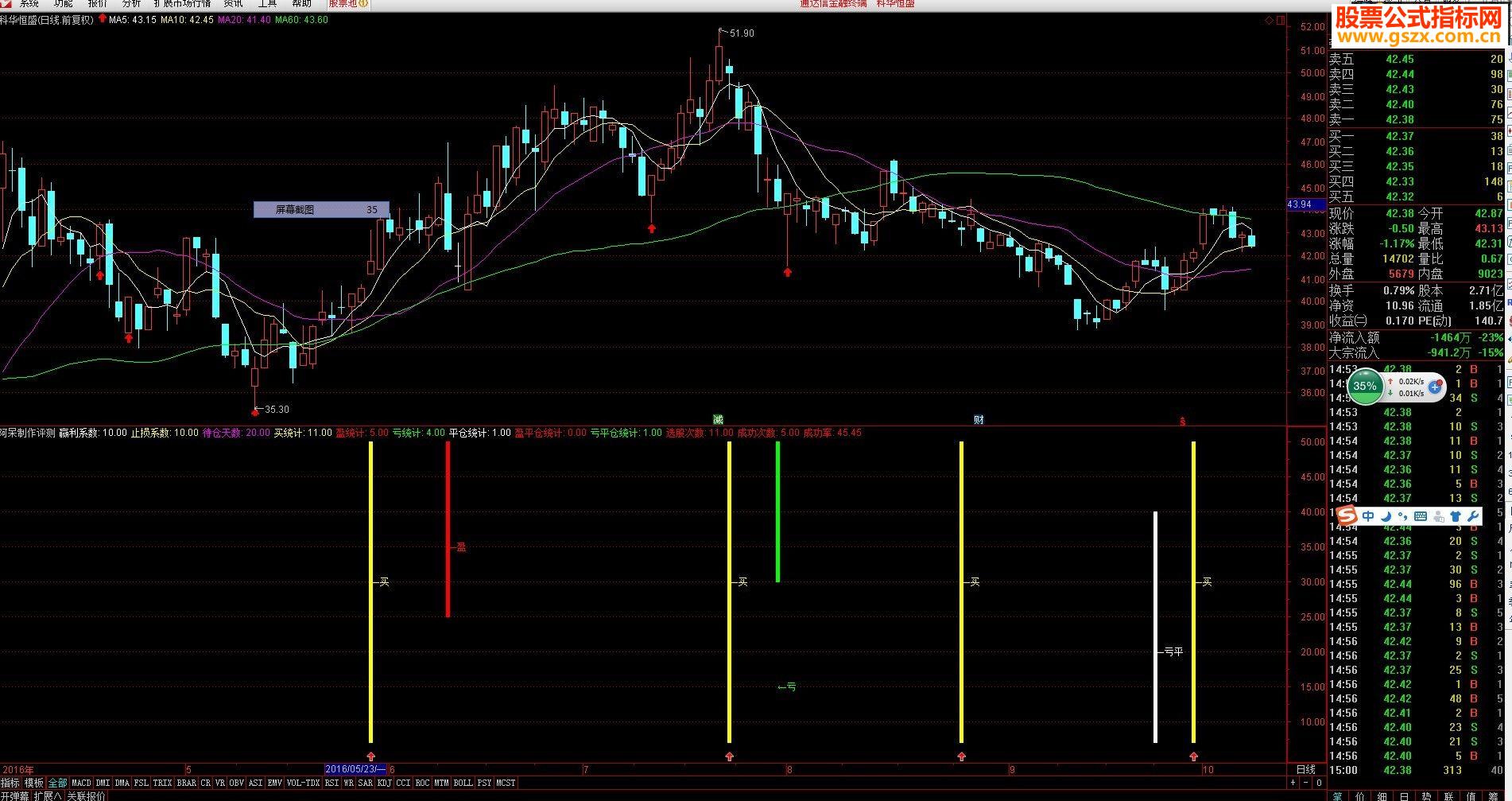
Task: Click the green 减 marker on chart axis
Action: [718, 419]
